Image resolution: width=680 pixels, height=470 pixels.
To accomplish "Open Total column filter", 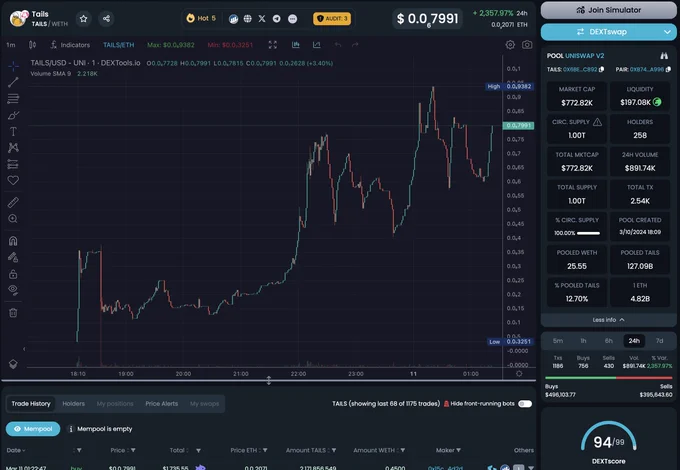I will point(198,450).
